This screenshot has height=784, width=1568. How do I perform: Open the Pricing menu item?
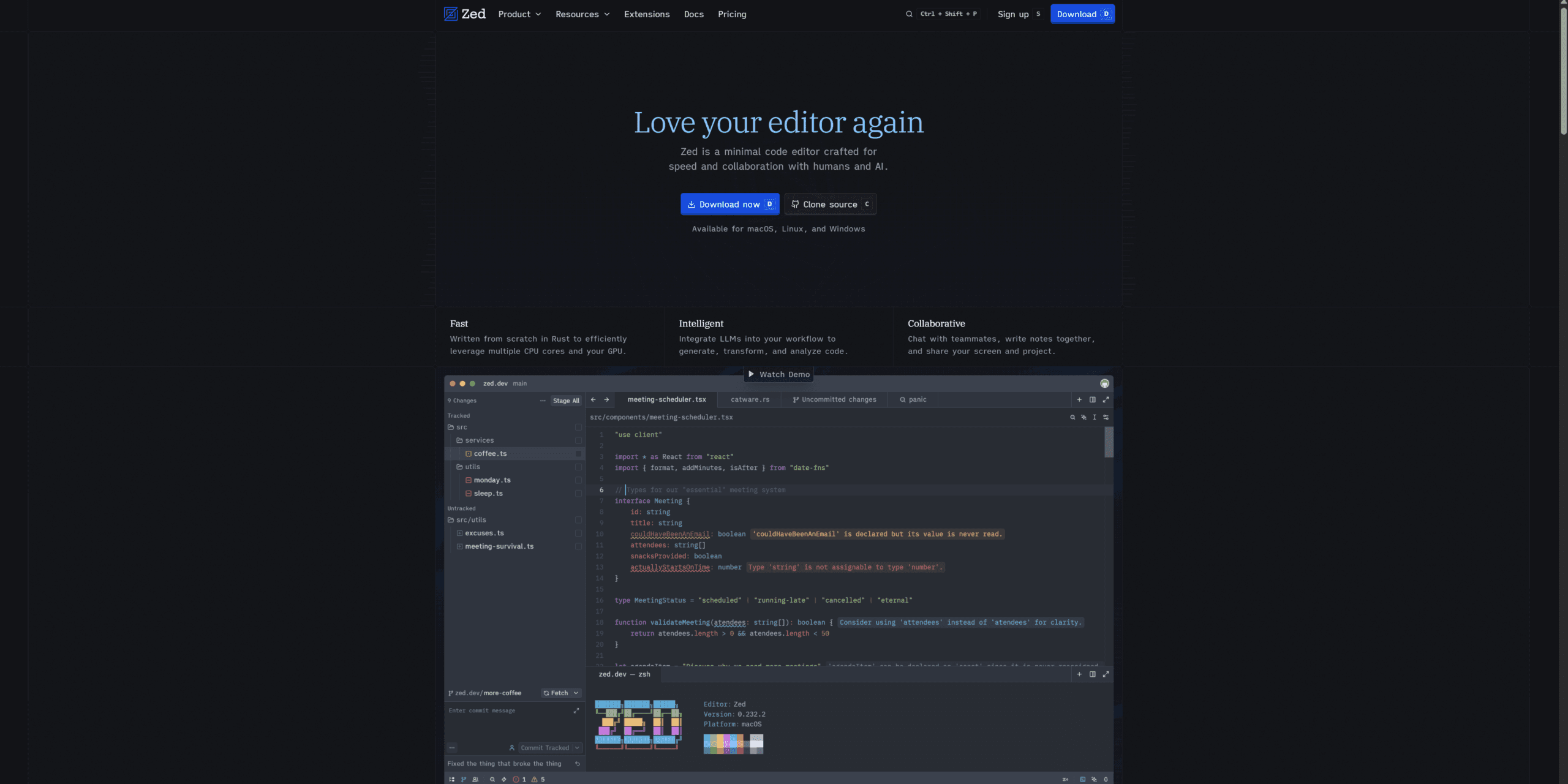point(732,13)
